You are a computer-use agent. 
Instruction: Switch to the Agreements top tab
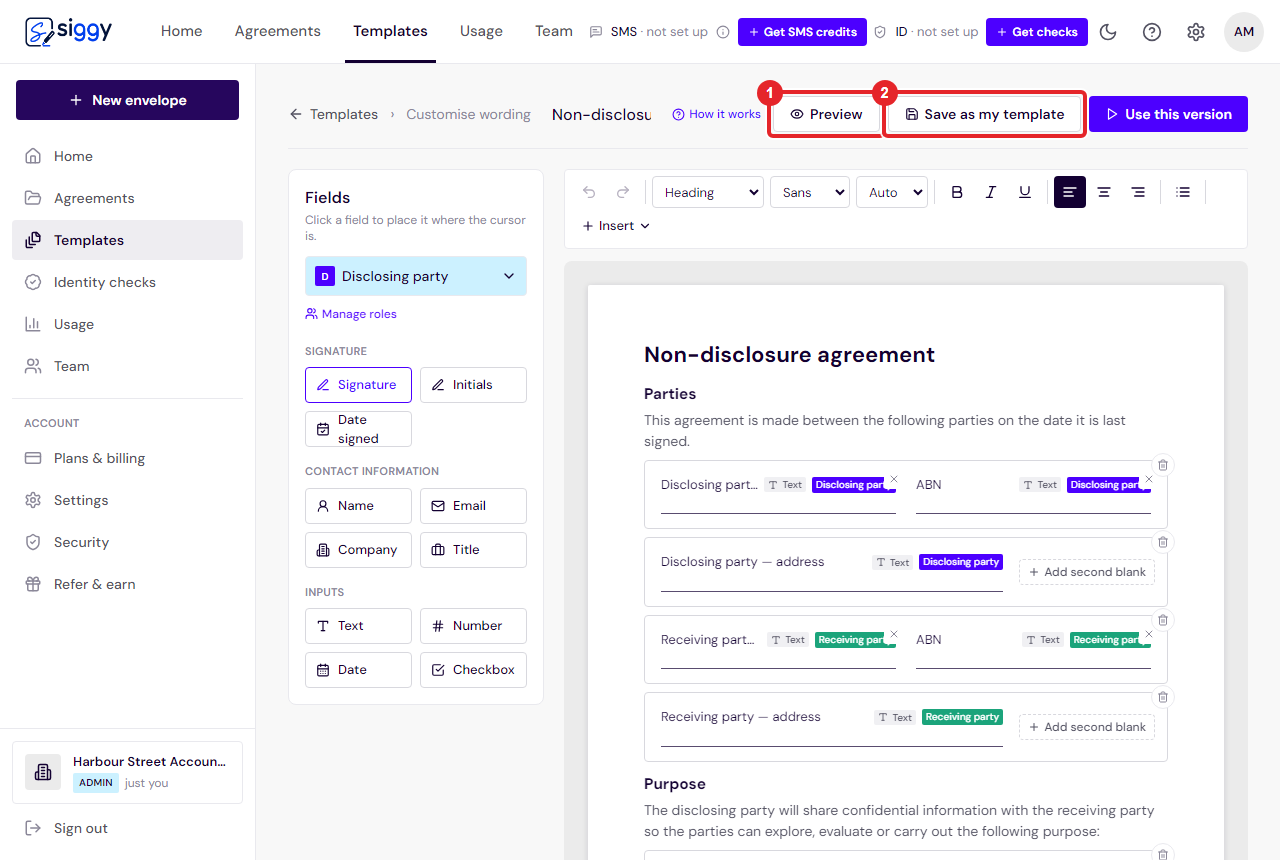(278, 31)
